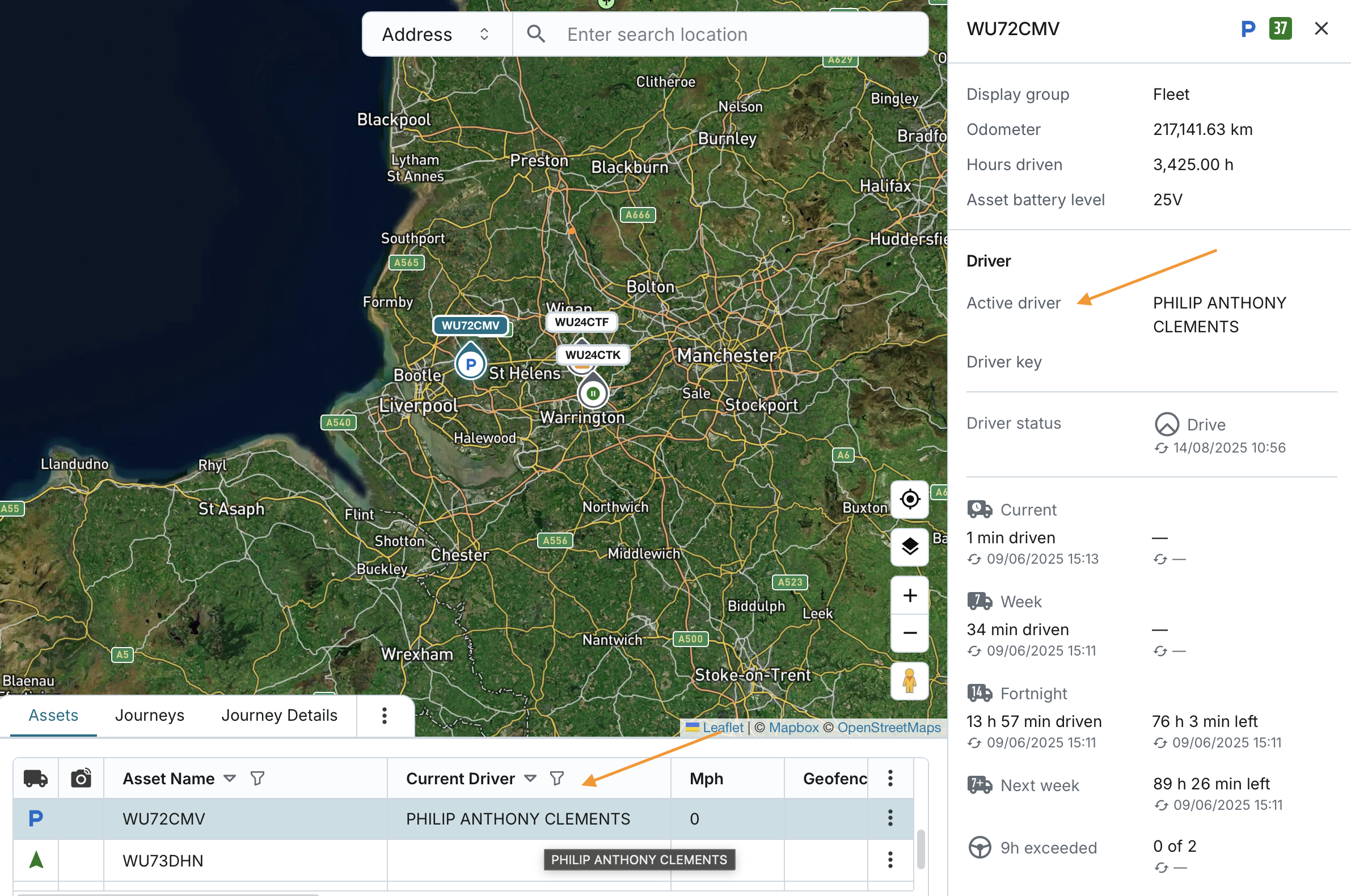Expand the Asset Name sort dropdown arrow

[230, 778]
